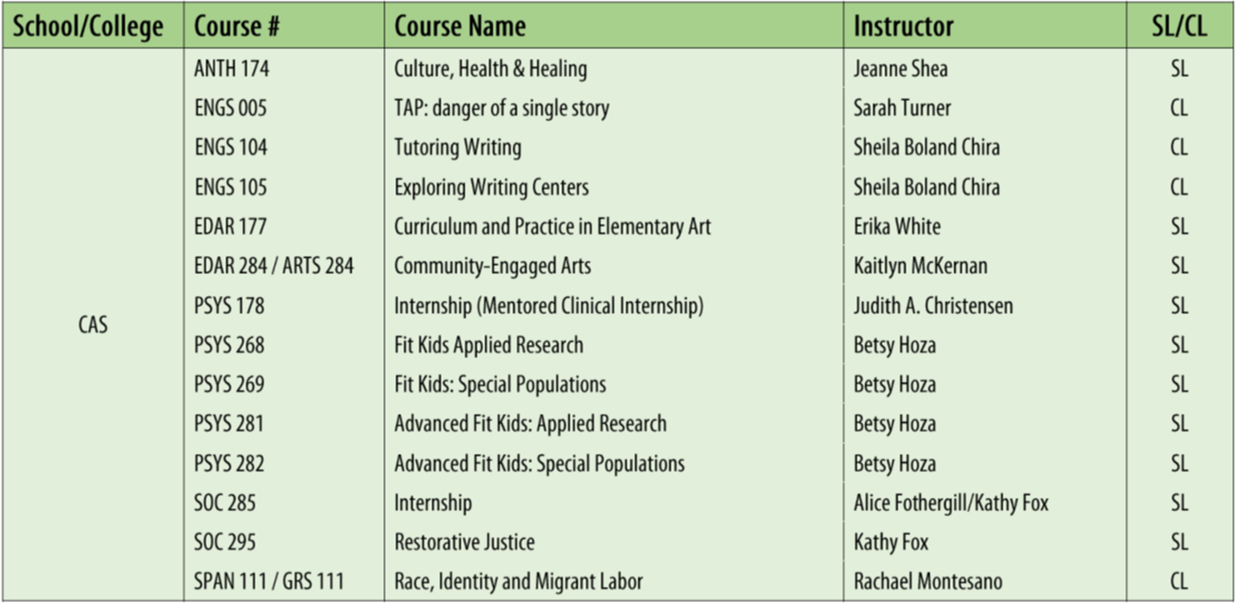Image resolution: width=1237 pixels, height=604 pixels.
Task: Select Exploring Writing Centers course name
Action: coord(491,187)
